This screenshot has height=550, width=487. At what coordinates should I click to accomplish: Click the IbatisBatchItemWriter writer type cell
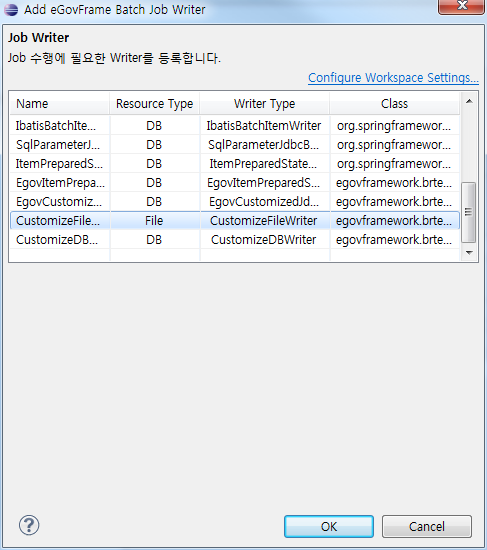pyautogui.click(x=265, y=126)
